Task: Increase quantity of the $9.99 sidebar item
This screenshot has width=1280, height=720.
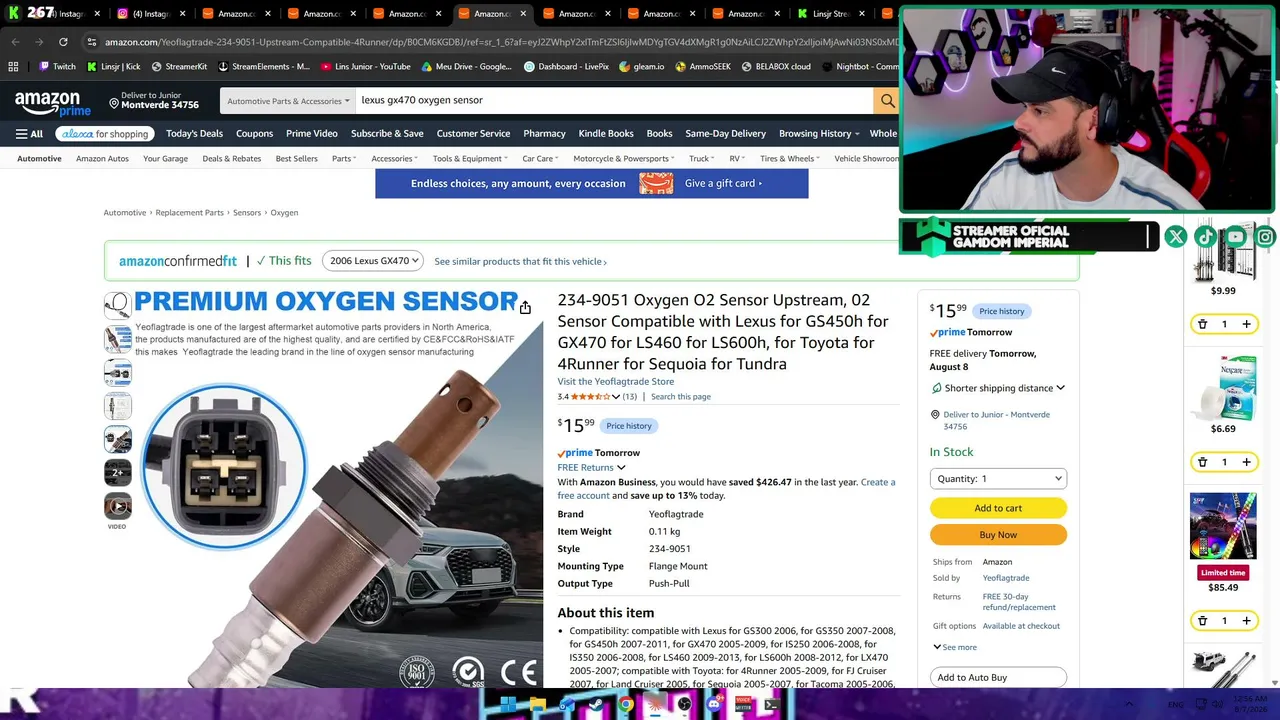Action: click(1246, 324)
